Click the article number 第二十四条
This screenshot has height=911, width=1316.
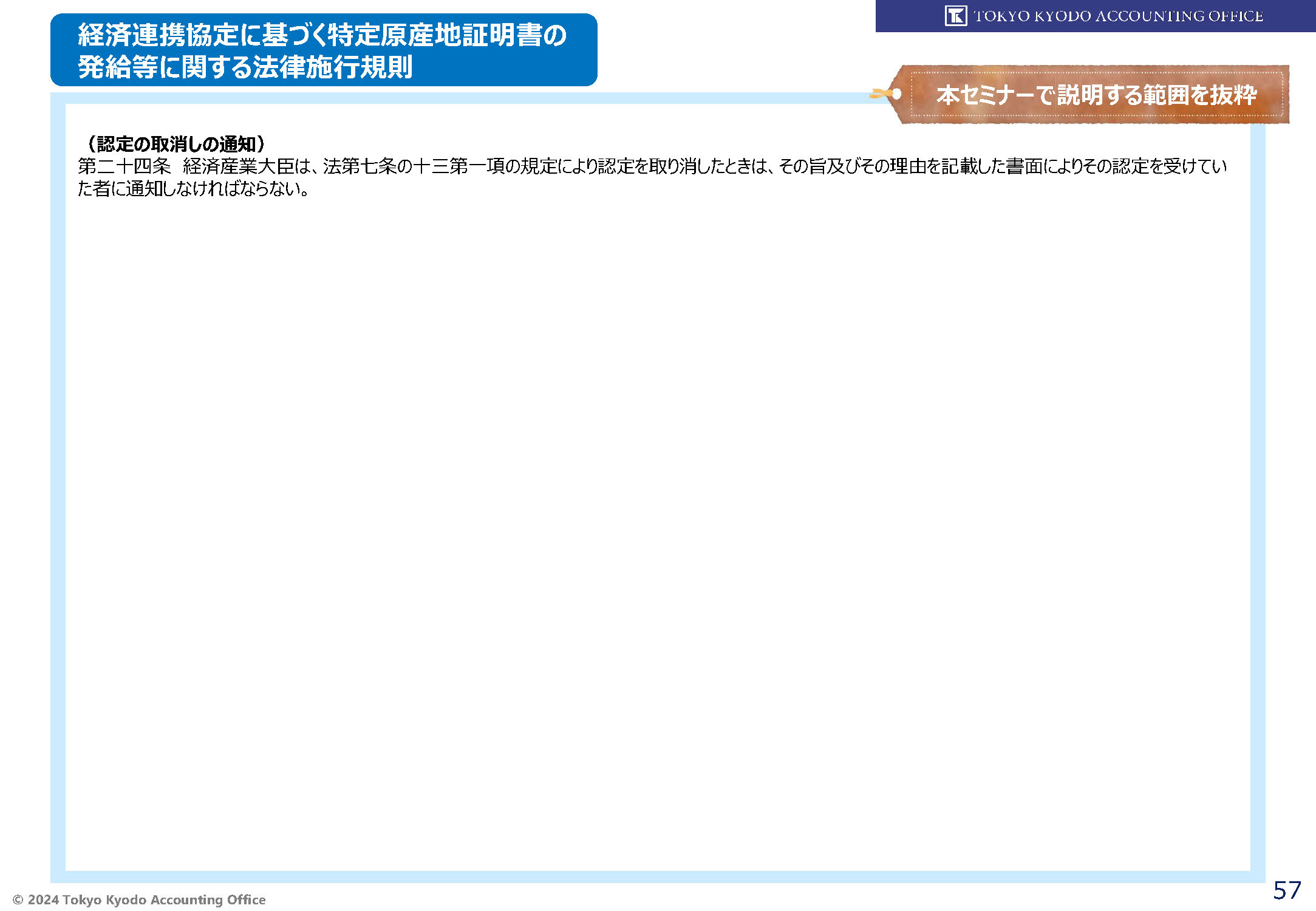point(124,166)
